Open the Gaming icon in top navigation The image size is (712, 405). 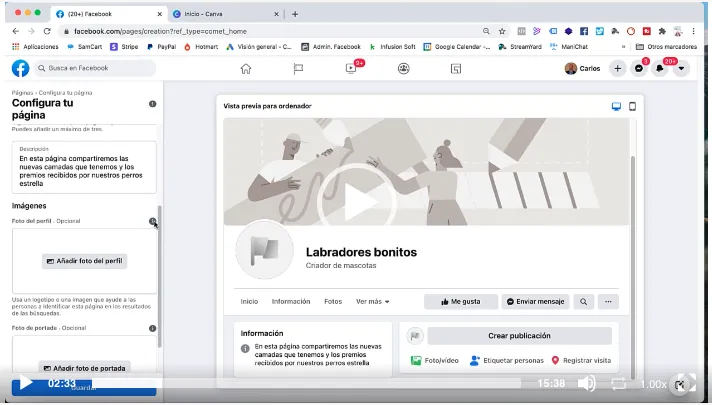(x=456, y=69)
